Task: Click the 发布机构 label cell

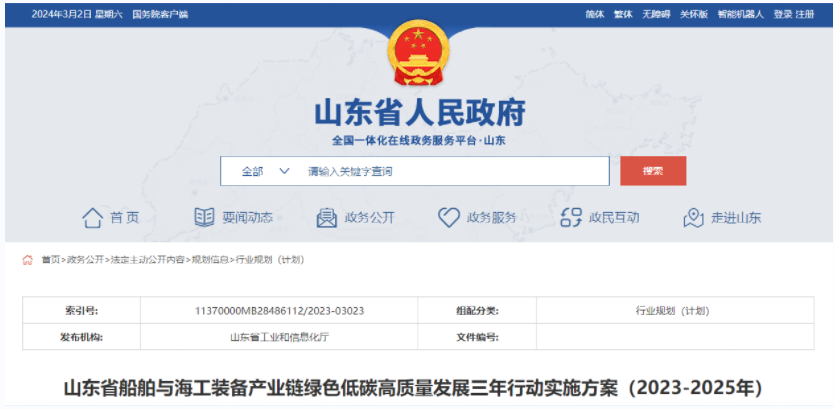Action: [x=81, y=337]
